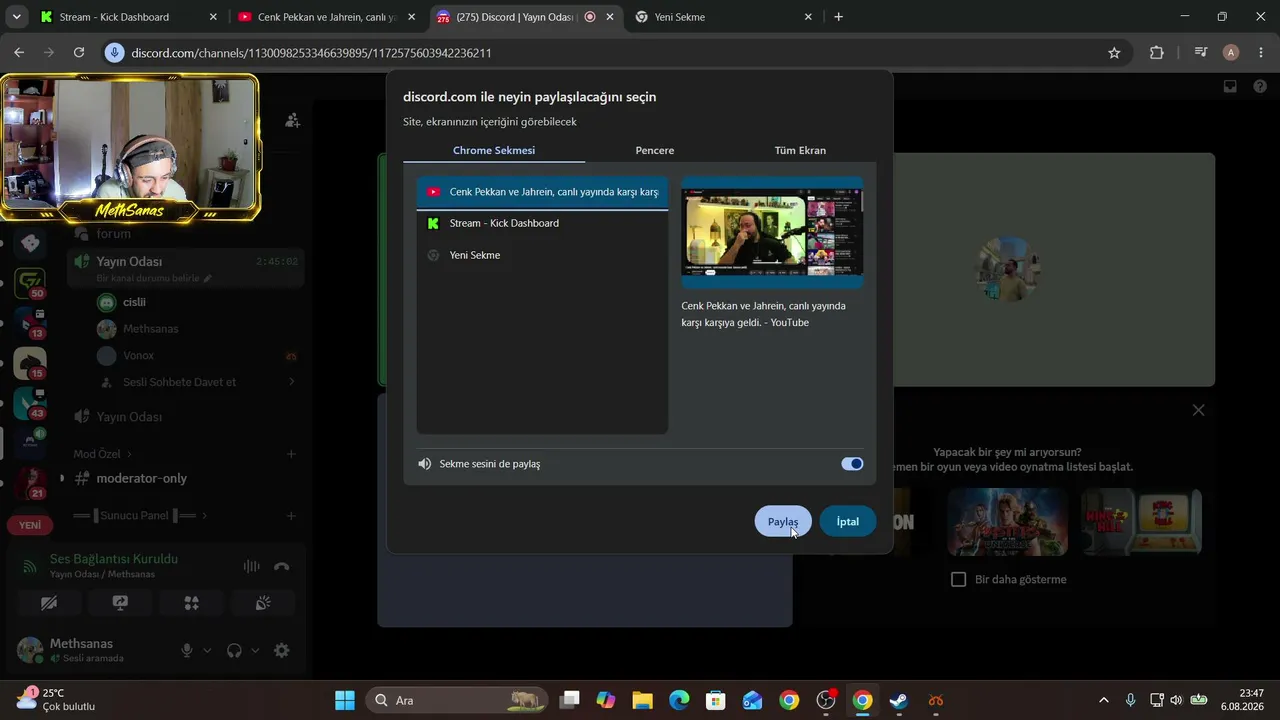Deafen with the headphones icon
The width and height of the screenshot is (1280, 720).
click(234, 650)
